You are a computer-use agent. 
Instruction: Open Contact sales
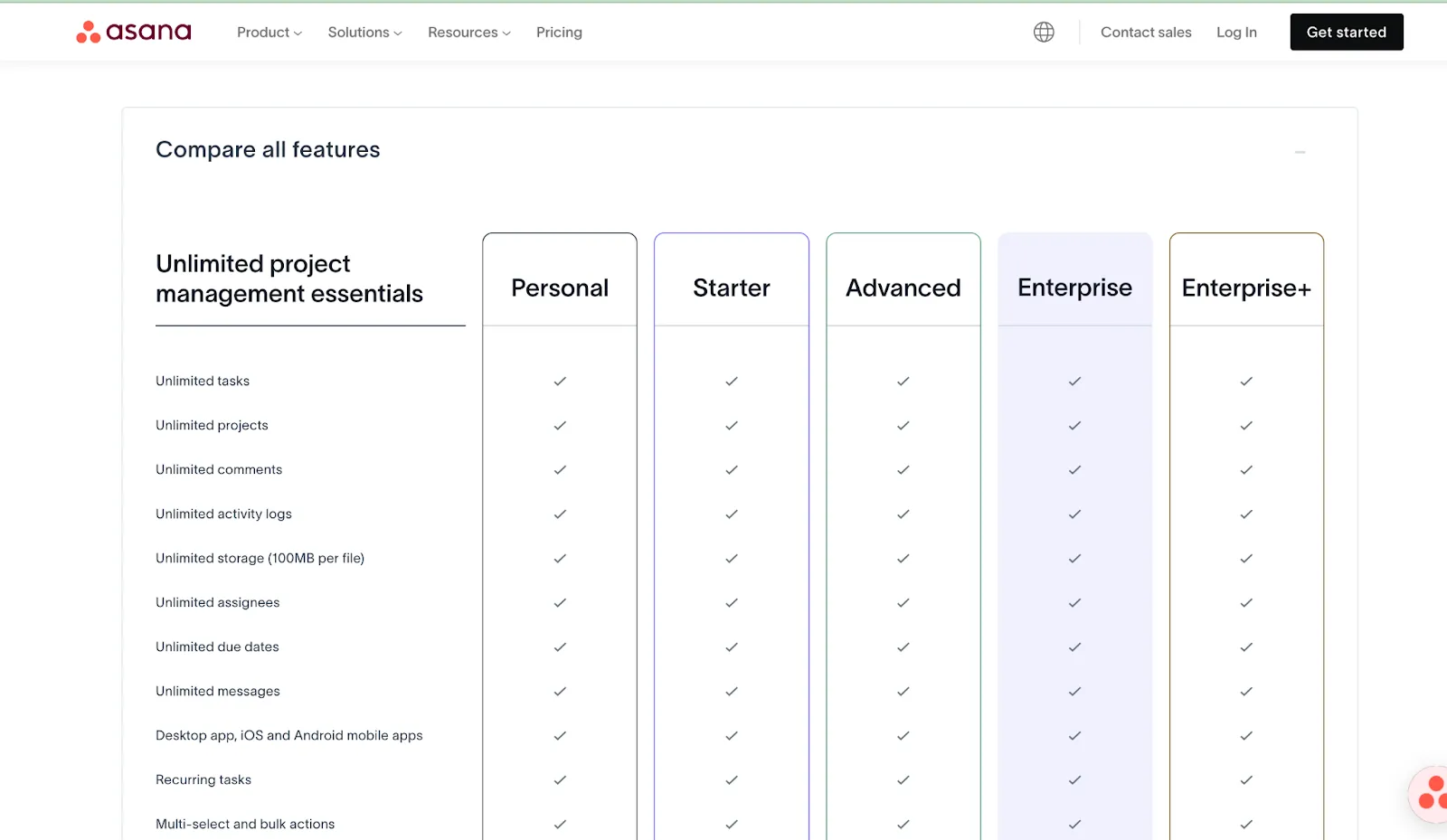[x=1145, y=32]
